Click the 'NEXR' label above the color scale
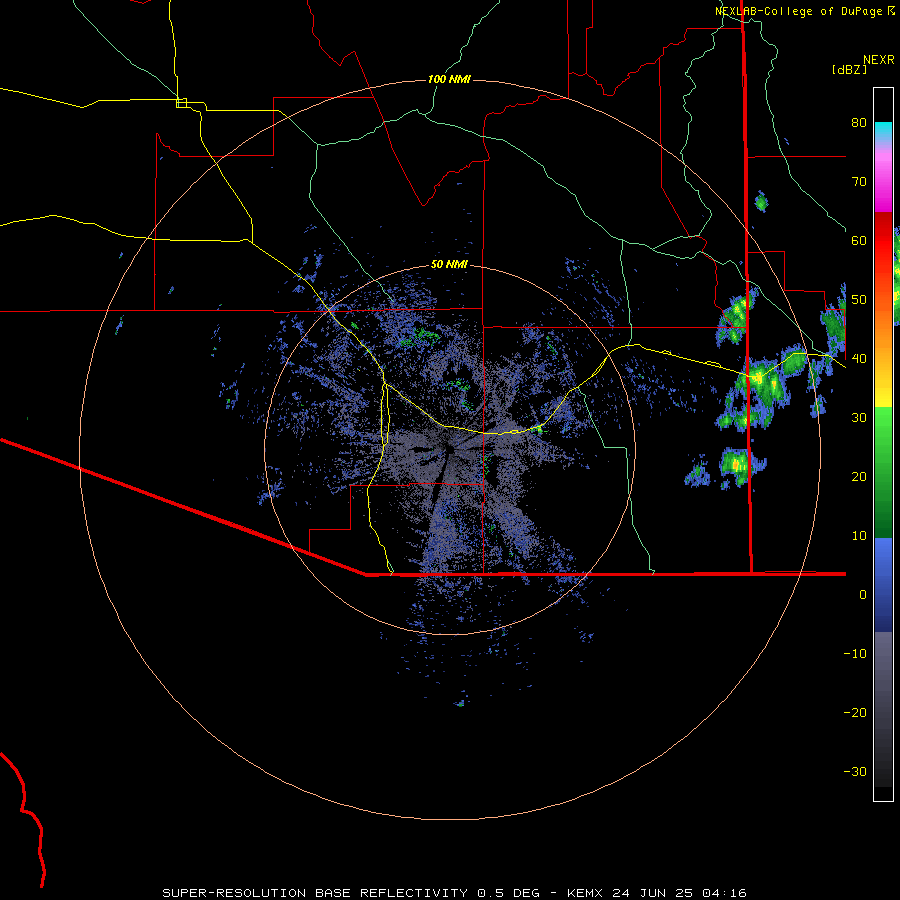 pyautogui.click(x=878, y=60)
